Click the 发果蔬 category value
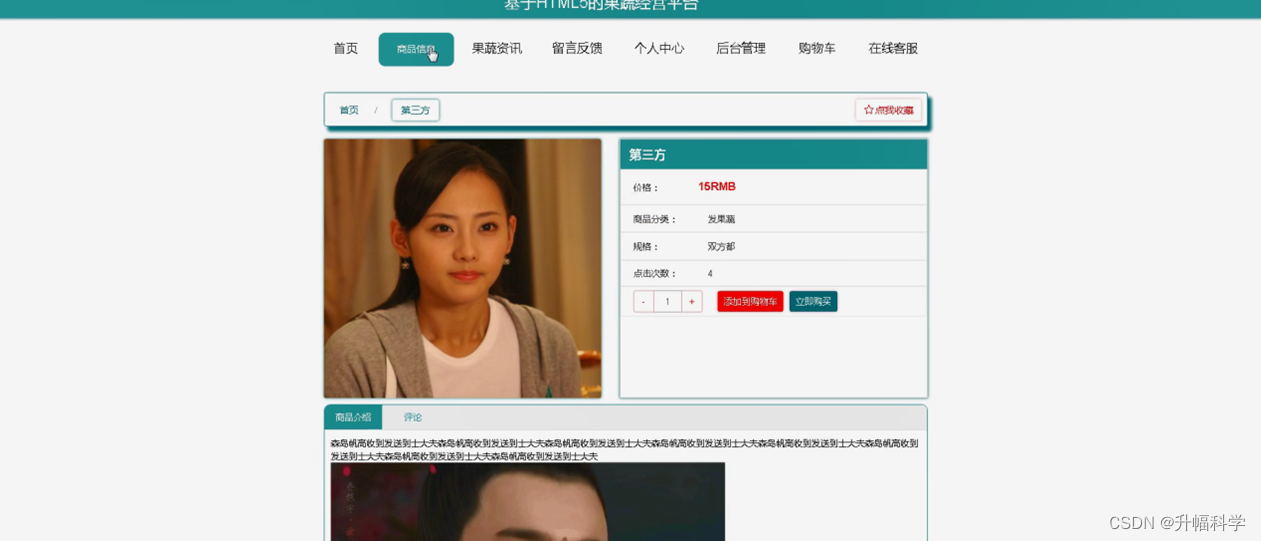 click(721, 219)
